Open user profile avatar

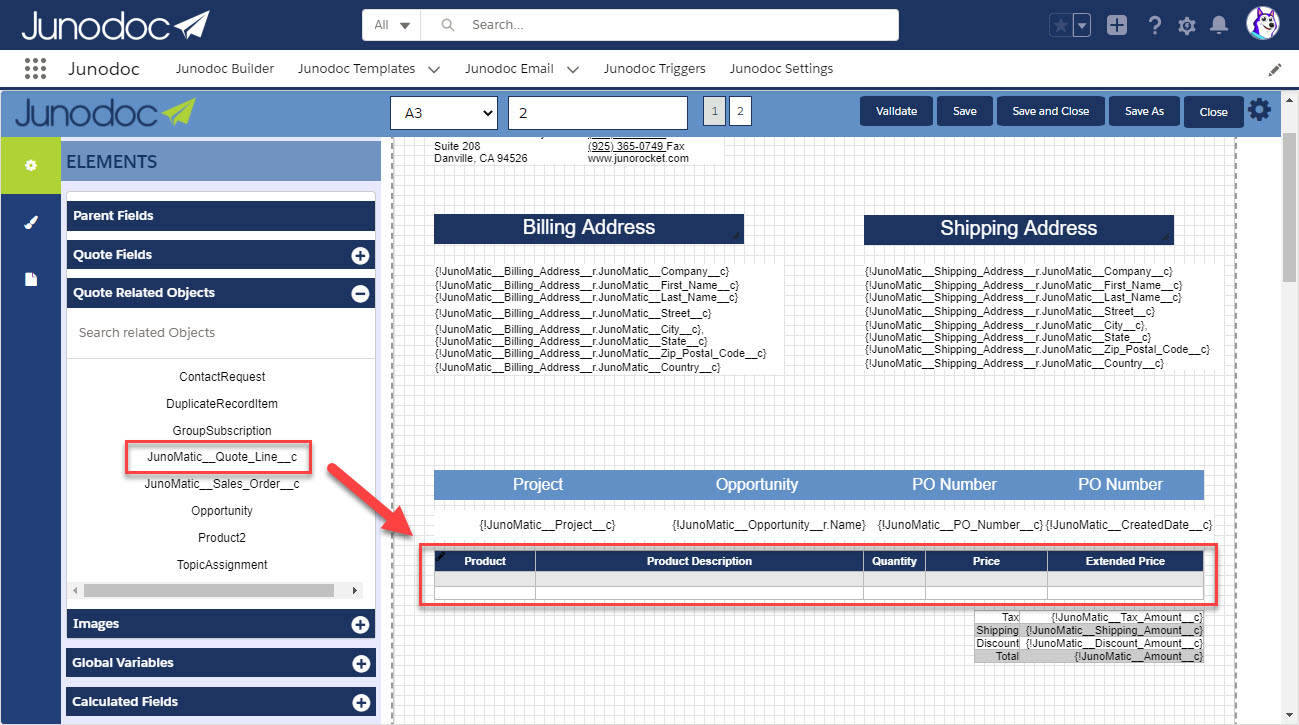pos(1263,24)
